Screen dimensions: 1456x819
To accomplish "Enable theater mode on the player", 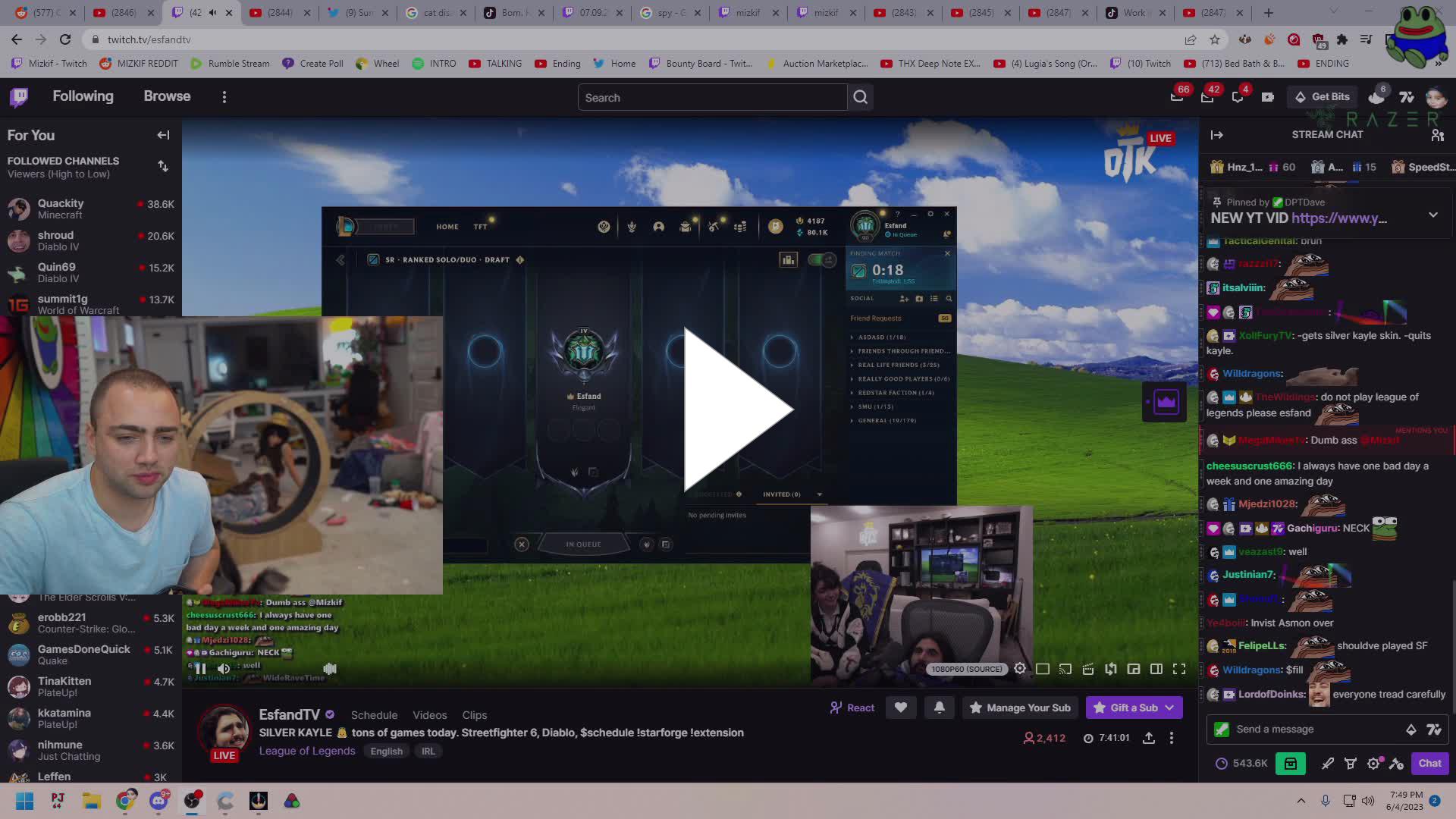I will click(x=1156, y=669).
